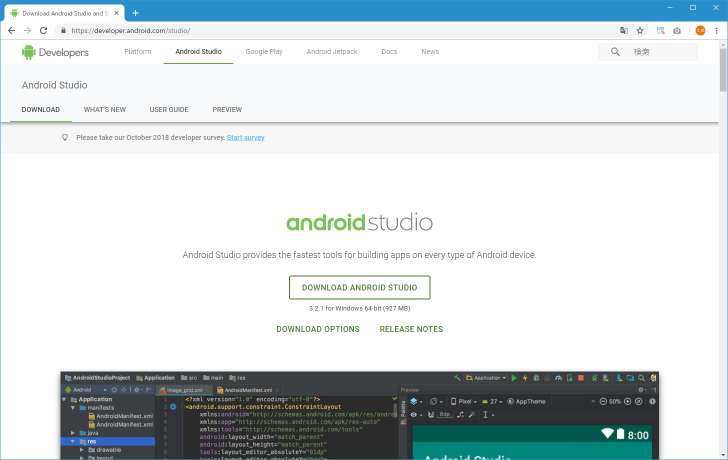Click the android studio wordmark logo

[x=359, y=222]
